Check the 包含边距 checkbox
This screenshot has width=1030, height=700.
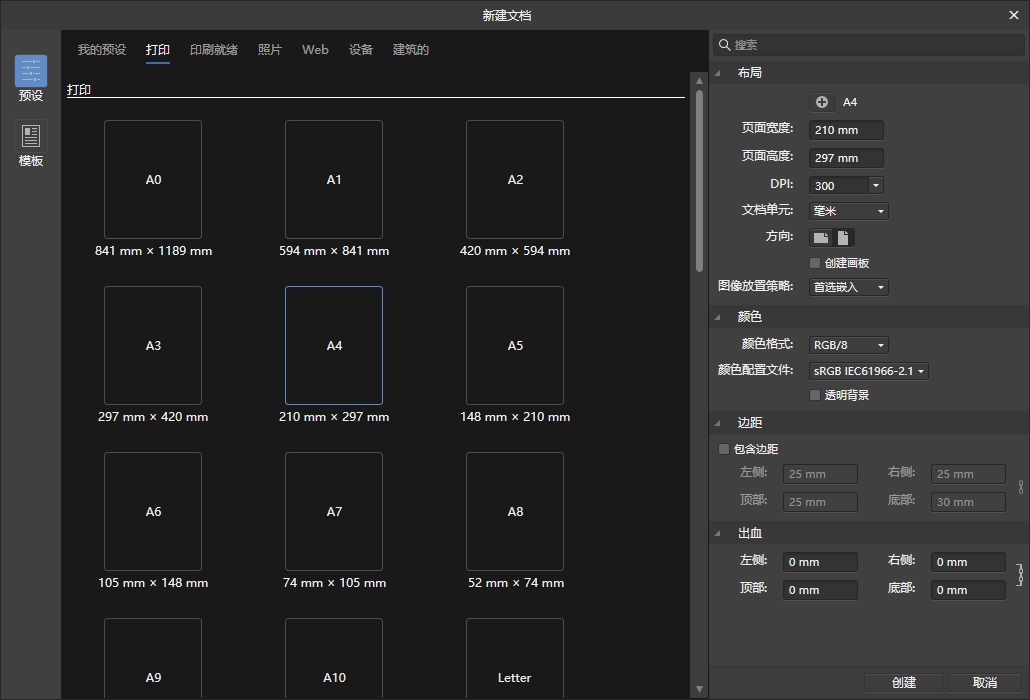click(x=724, y=449)
